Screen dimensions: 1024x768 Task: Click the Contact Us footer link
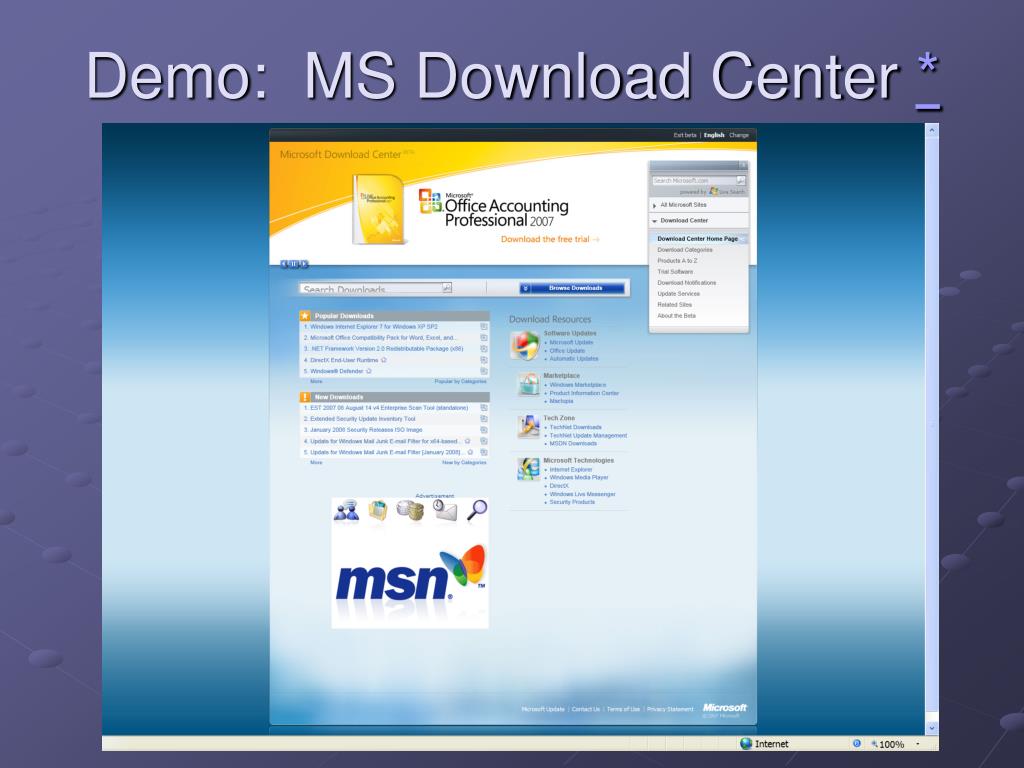coord(586,709)
